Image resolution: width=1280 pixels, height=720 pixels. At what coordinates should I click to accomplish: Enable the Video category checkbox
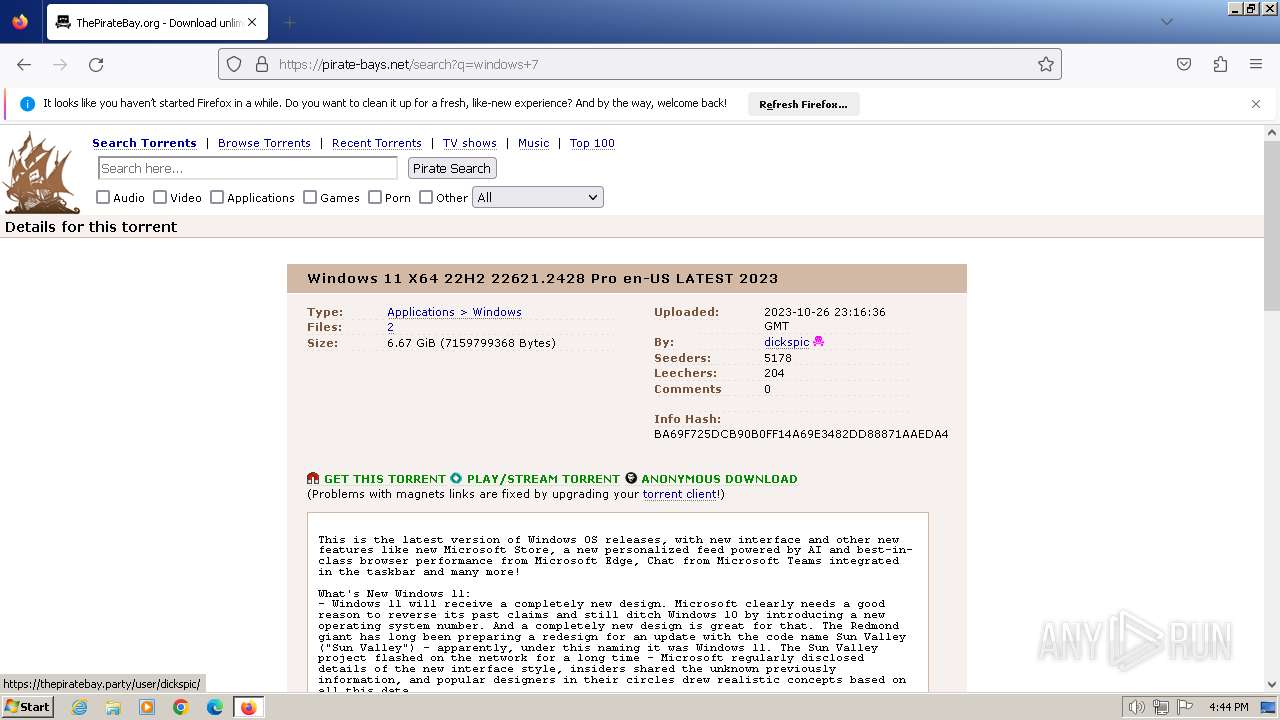point(160,197)
